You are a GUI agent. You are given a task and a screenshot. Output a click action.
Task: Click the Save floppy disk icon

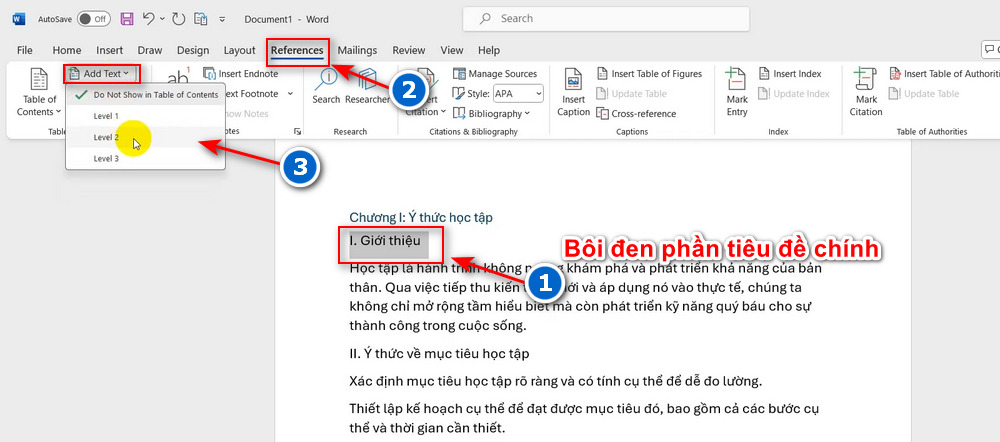[127, 19]
